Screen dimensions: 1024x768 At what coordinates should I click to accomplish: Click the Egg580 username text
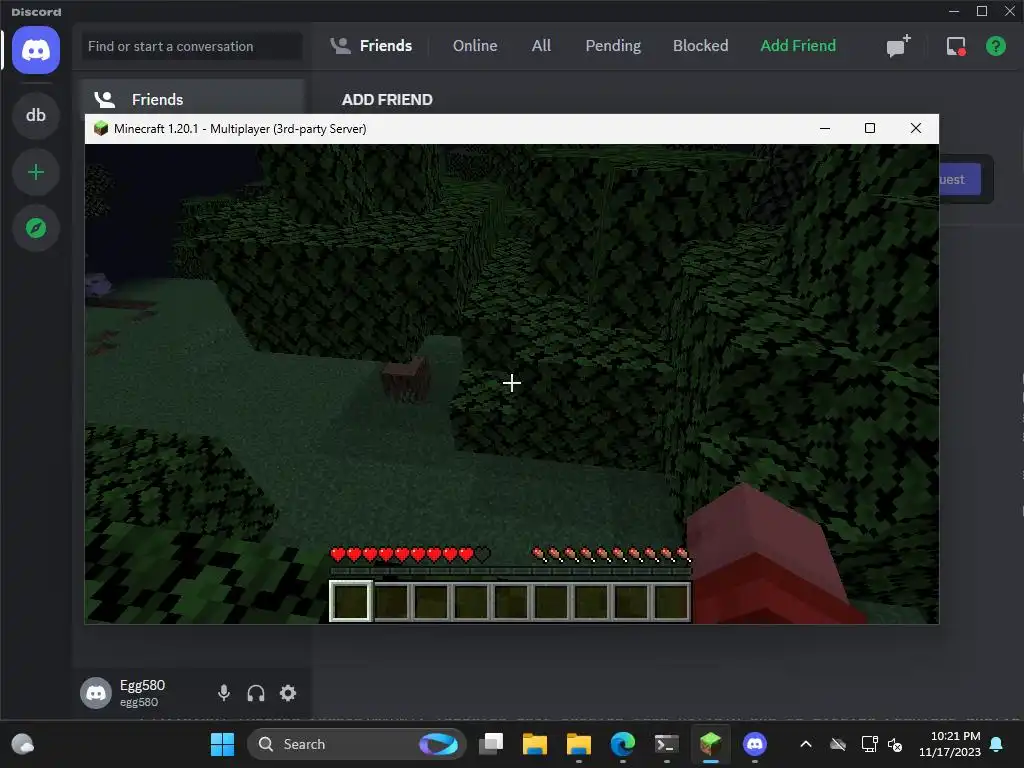coord(142,685)
